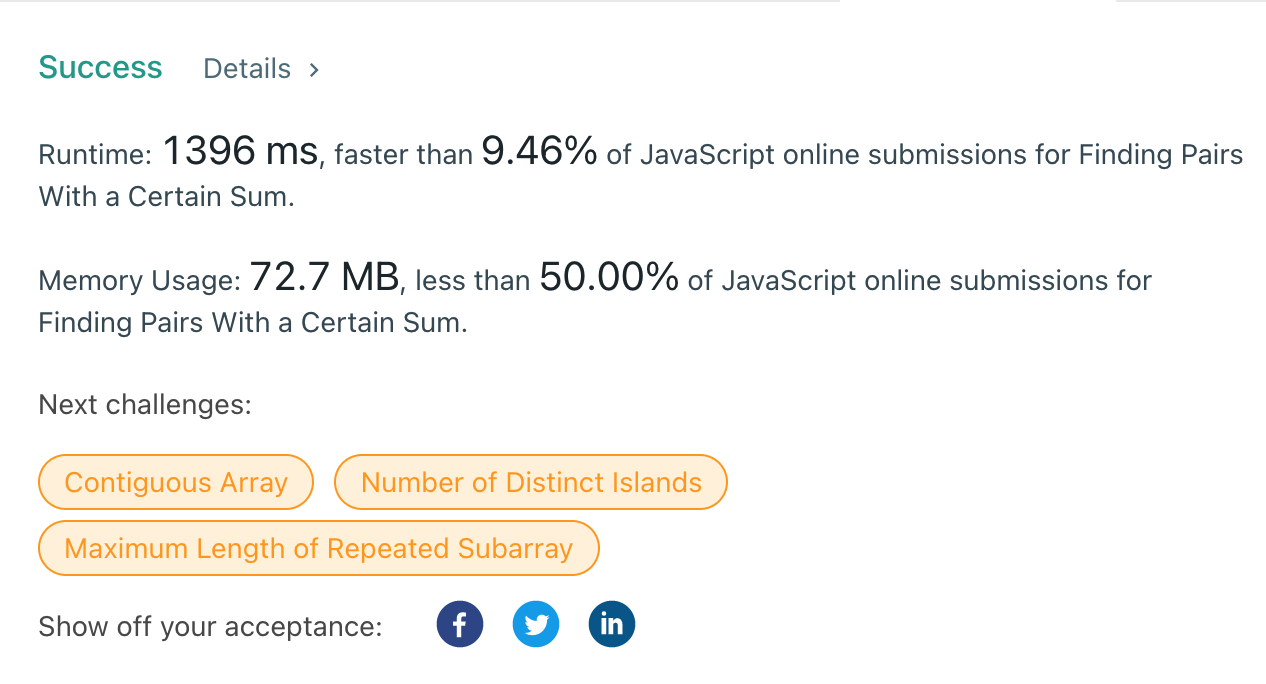Screen dimensions: 1266x684
Task: Click the "Runtime:" label
Action: pyautogui.click(x=95, y=155)
